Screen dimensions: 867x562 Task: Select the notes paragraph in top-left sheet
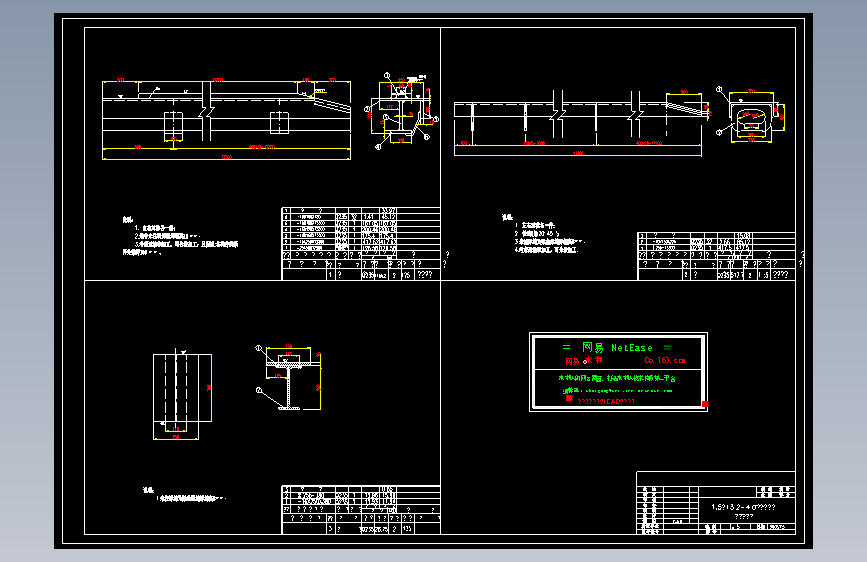click(x=180, y=236)
